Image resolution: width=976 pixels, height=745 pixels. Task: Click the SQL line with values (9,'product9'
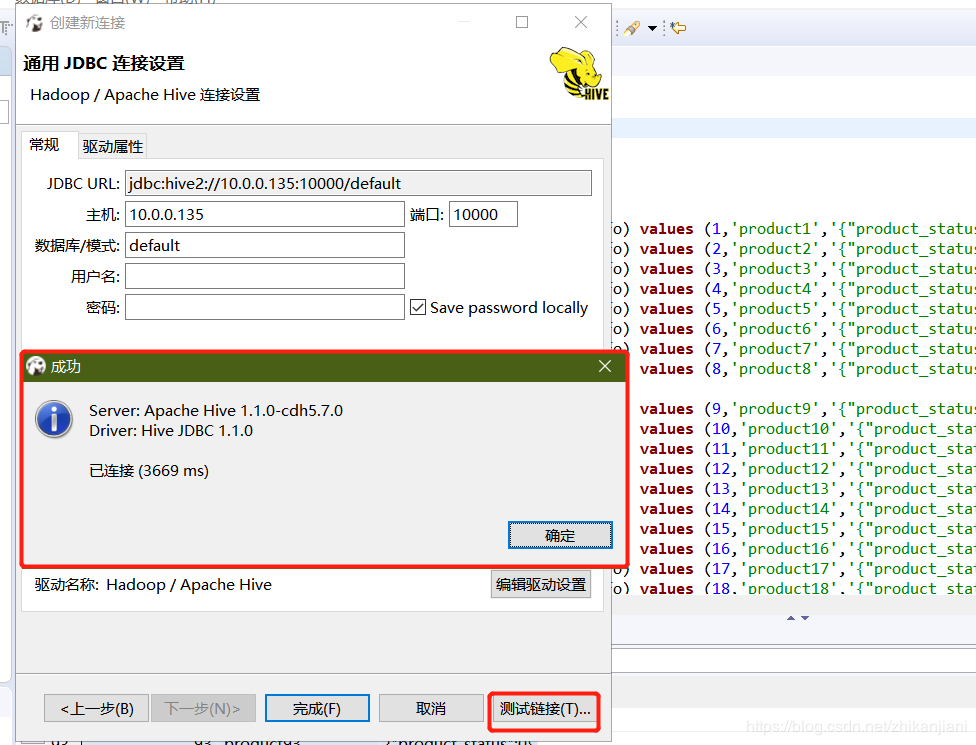pos(807,409)
